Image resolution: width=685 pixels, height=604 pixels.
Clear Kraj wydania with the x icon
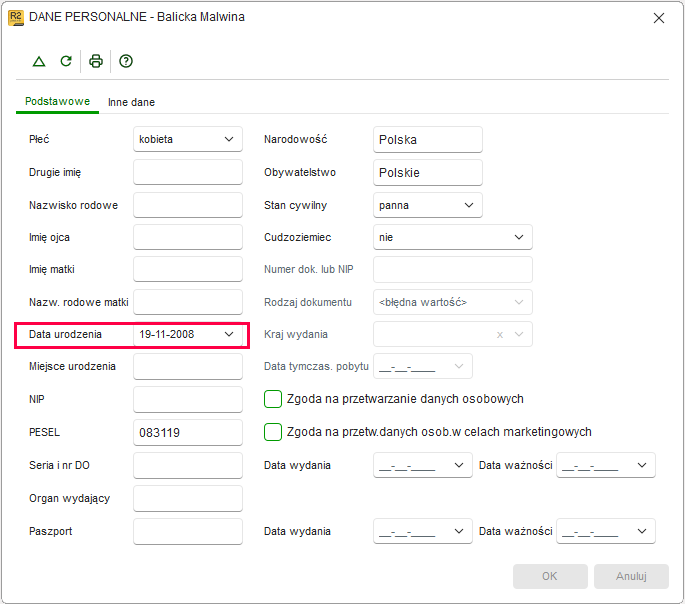pos(500,335)
